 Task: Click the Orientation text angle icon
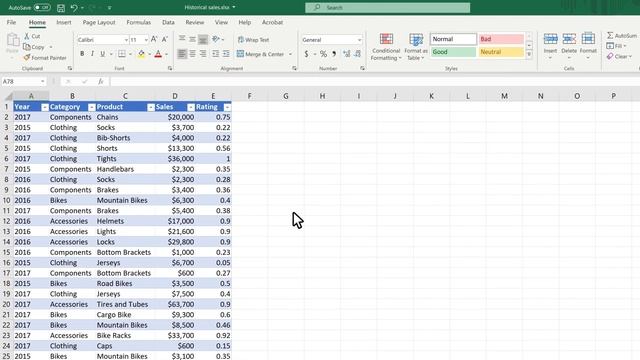[216, 39]
